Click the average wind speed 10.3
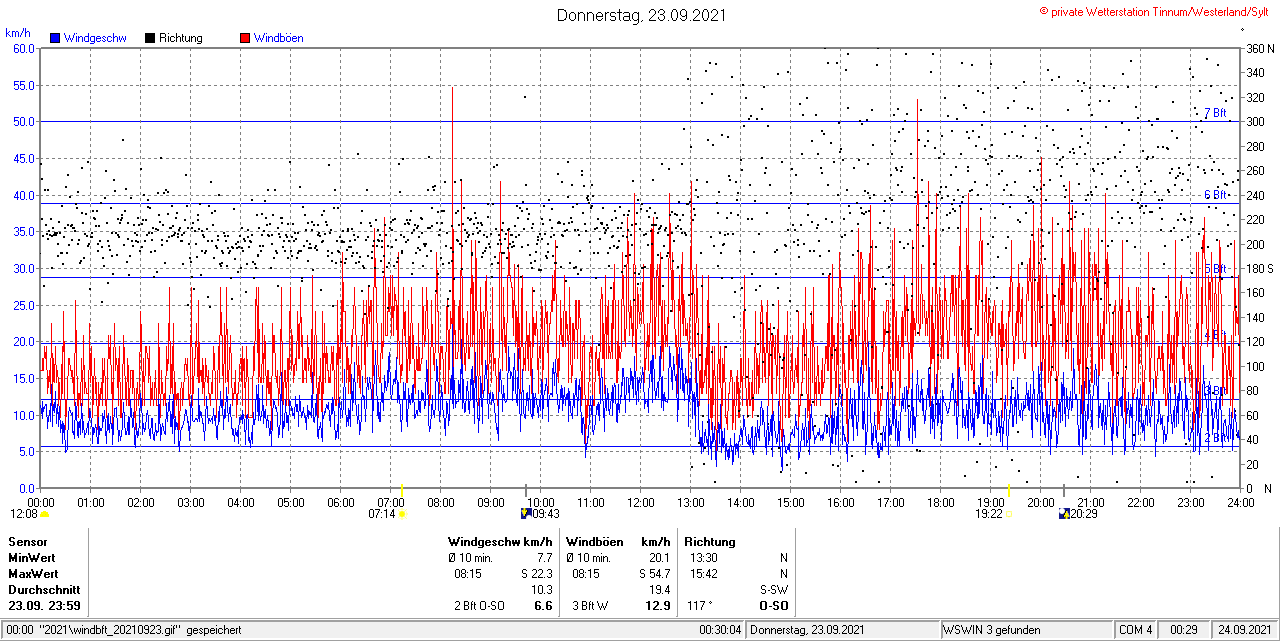Image resolution: width=1280 pixels, height=641 pixels. [542, 590]
